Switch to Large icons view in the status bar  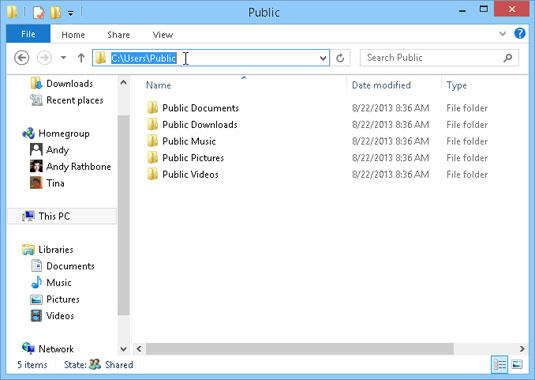tap(517, 365)
